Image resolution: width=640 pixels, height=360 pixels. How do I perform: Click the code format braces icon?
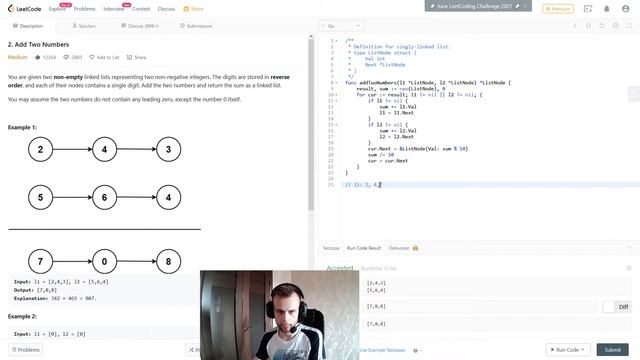(x=588, y=26)
